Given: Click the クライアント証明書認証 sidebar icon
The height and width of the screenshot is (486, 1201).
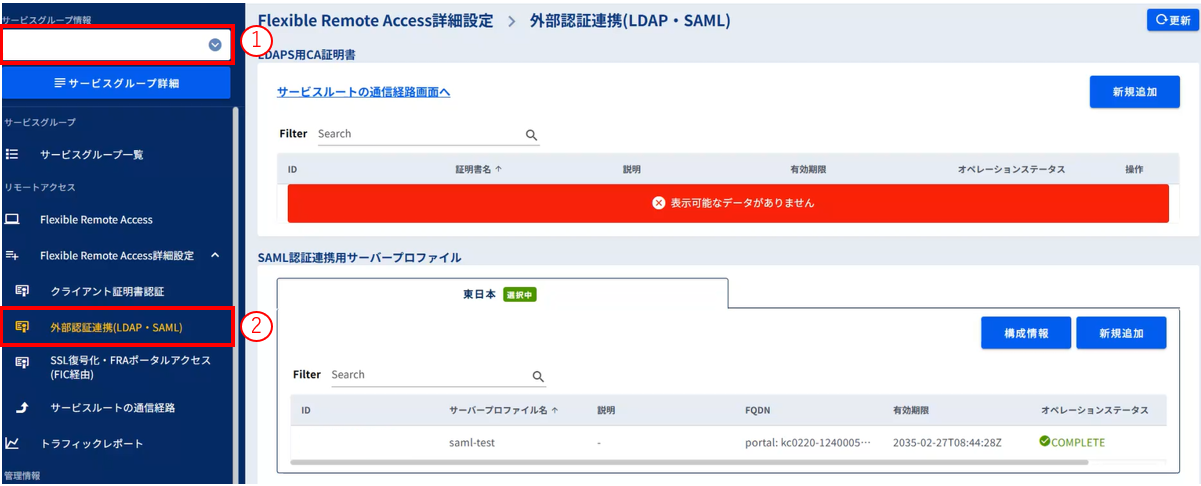Looking at the screenshot, I should [x=22, y=291].
